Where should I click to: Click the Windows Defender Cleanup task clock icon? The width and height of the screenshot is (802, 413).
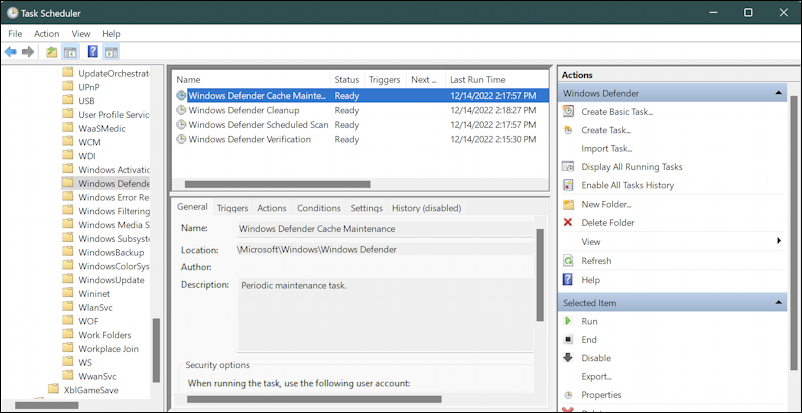click(181, 110)
